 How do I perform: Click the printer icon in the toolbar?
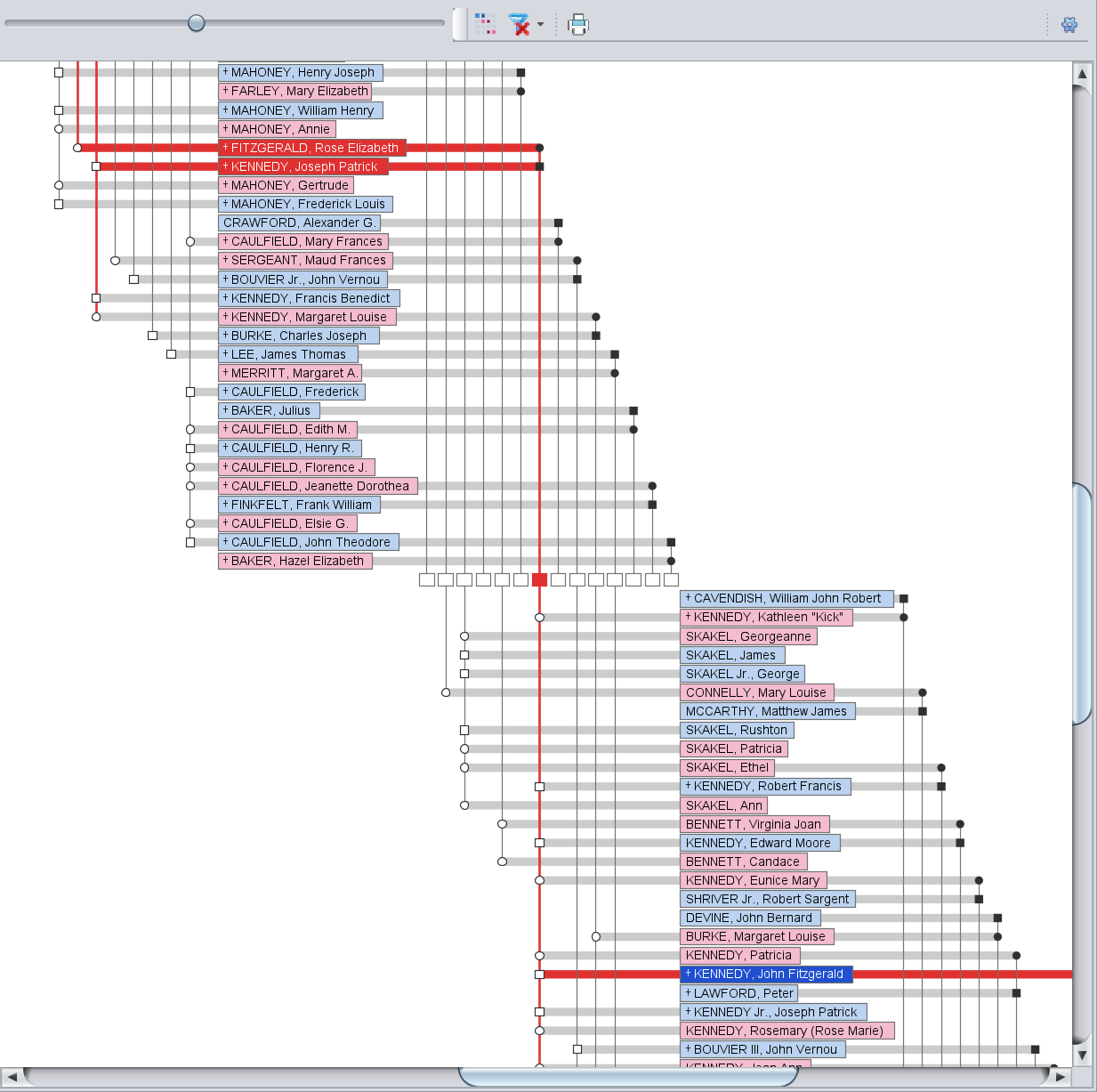click(578, 24)
